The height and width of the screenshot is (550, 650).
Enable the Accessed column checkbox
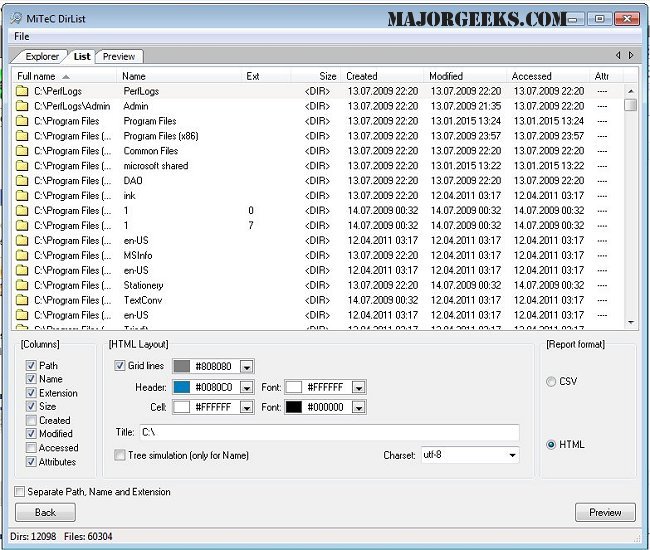click(x=31, y=448)
